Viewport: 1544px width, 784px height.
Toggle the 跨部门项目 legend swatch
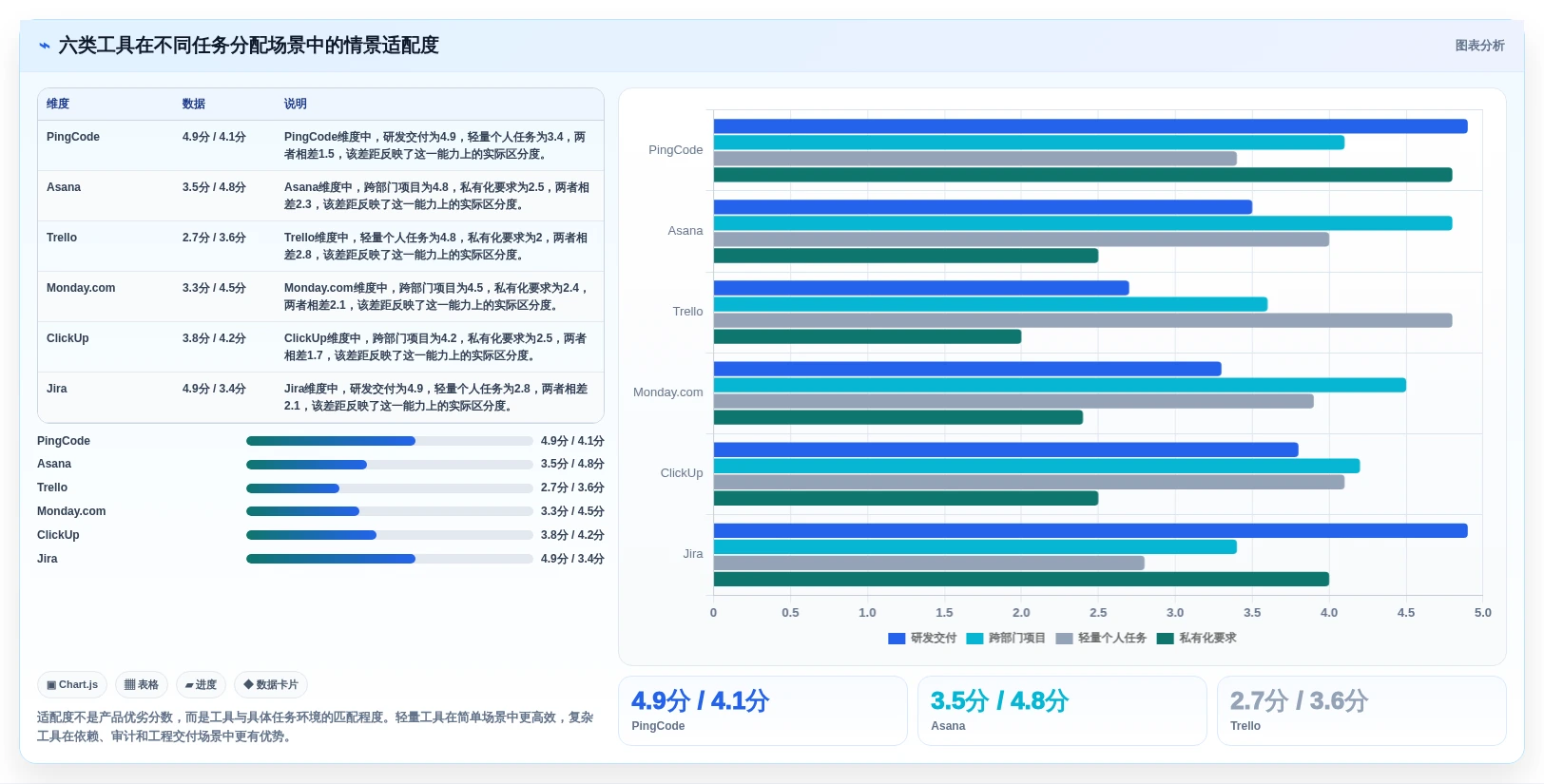coord(975,639)
